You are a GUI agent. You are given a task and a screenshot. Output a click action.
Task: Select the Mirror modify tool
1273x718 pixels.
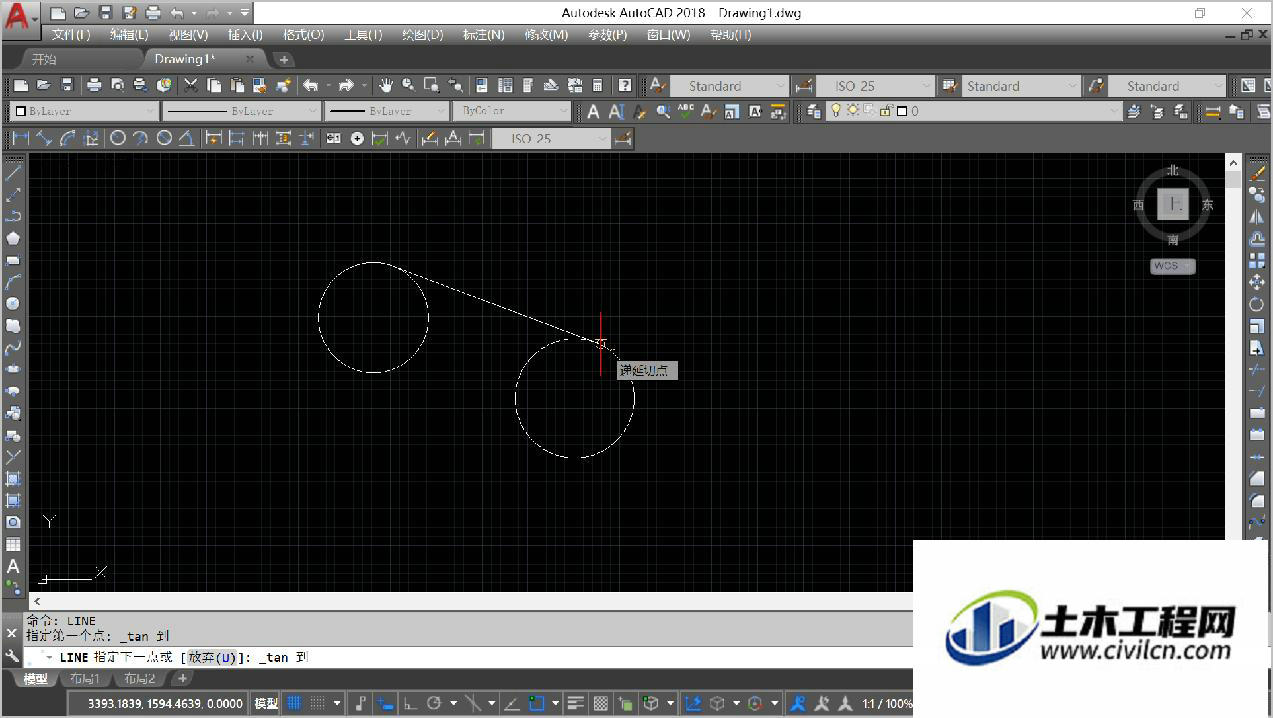1257,217
